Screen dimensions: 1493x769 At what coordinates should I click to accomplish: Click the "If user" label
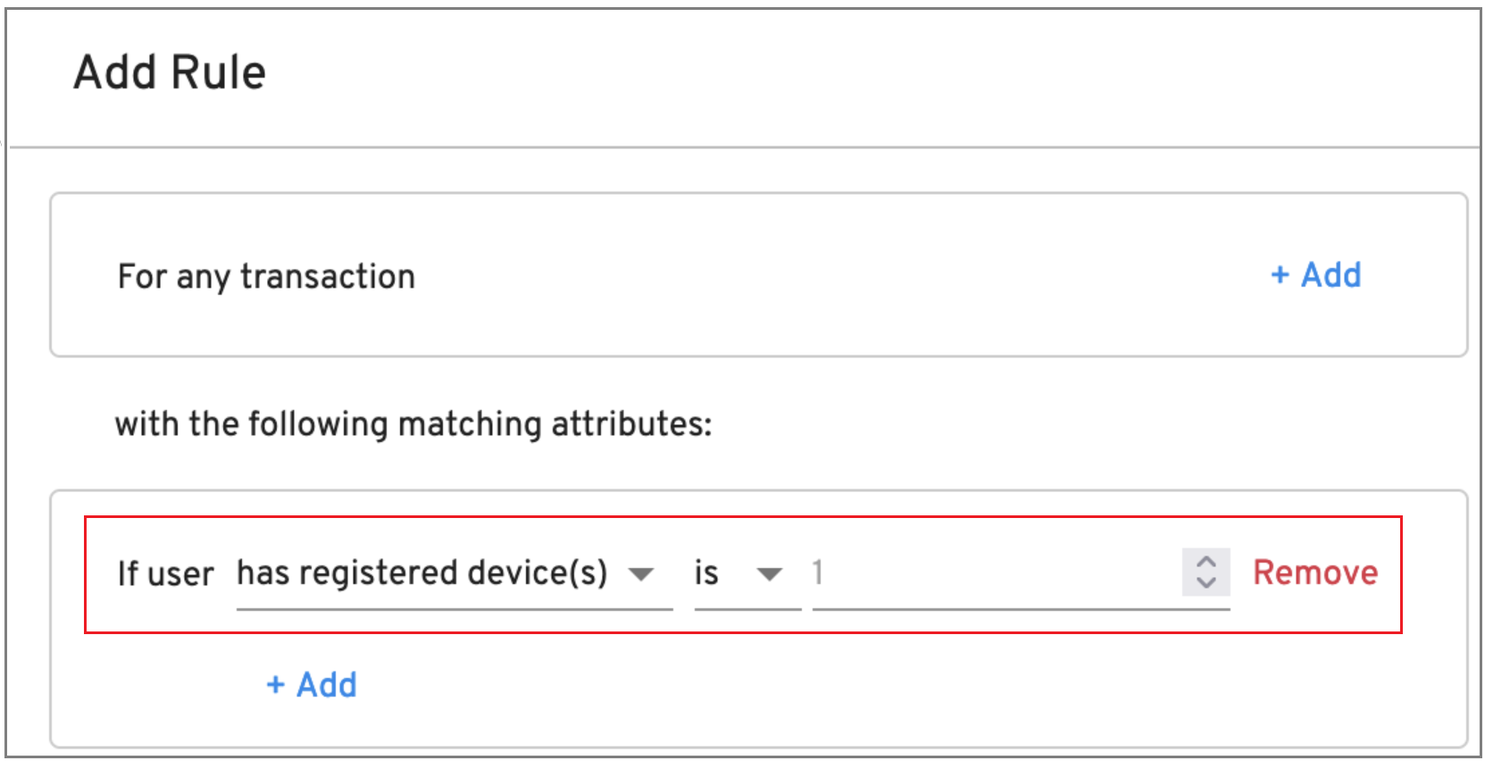pos(165,574)
